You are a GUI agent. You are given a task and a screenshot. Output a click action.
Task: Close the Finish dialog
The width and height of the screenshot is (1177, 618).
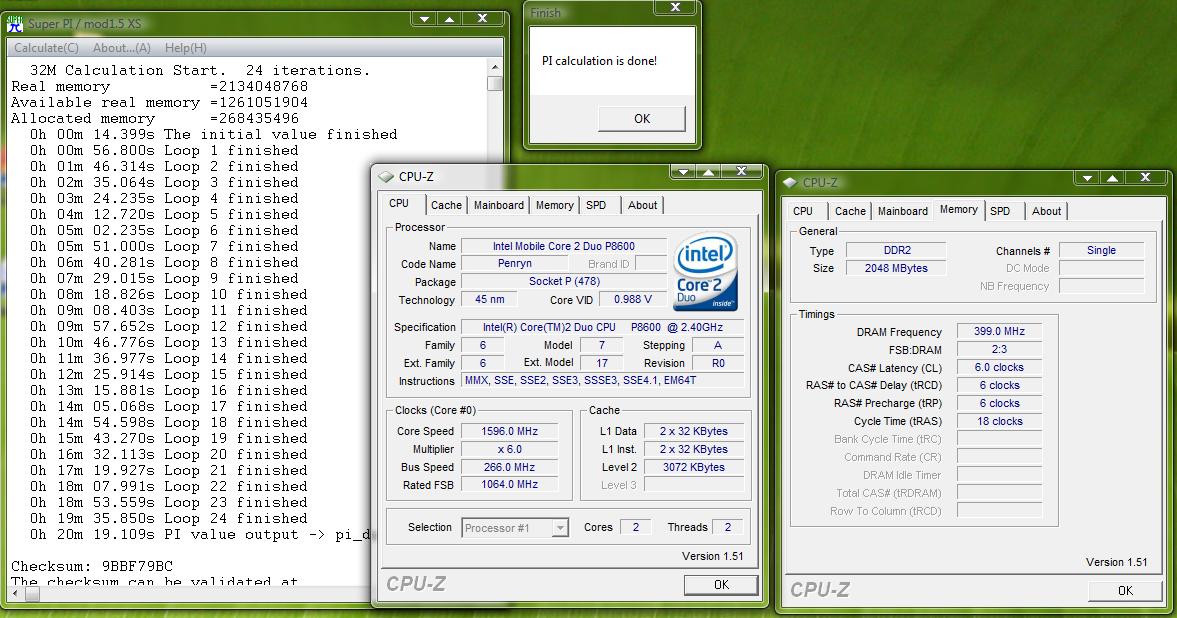pyautogui.click(x=675, y=8)
